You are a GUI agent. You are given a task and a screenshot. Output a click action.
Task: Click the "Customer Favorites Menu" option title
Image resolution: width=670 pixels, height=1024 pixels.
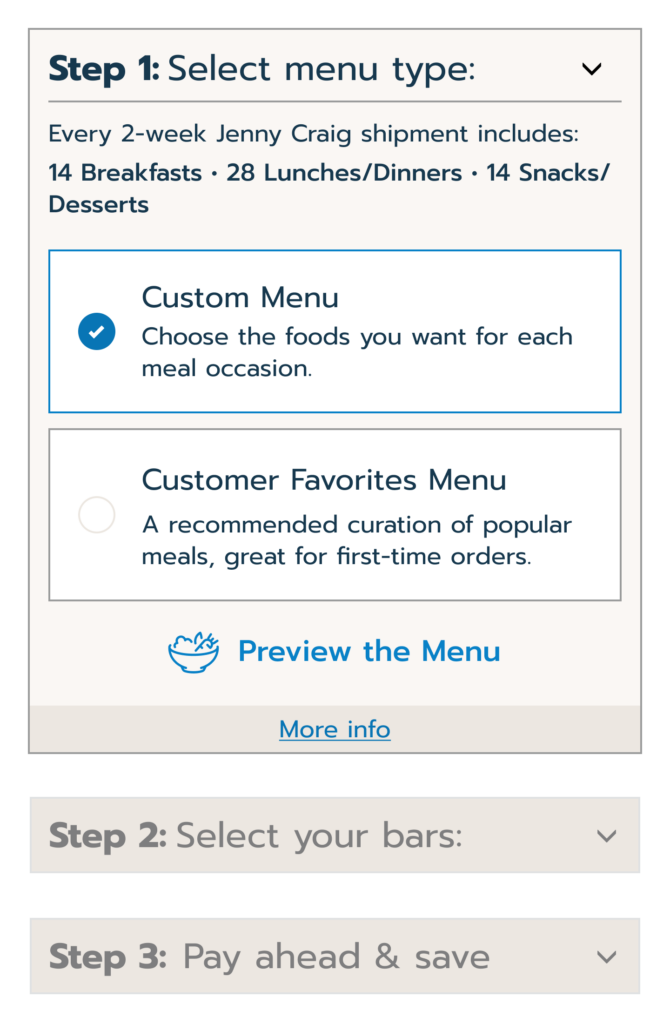[x=324, y=480]
